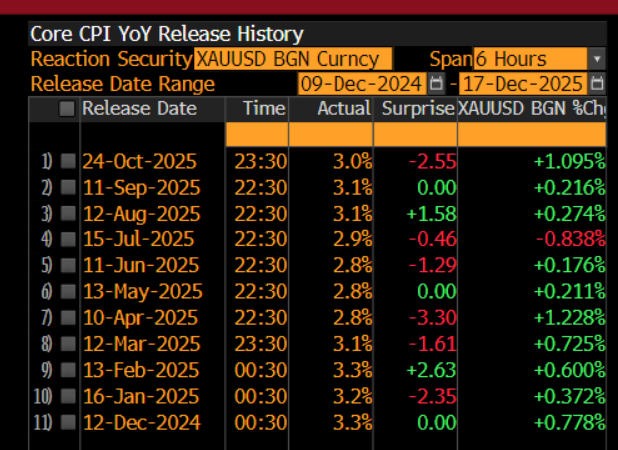Tick the checkbox for the 12-Dec-2024 release
The image size is (618, 450).
[x=67, y=421]
